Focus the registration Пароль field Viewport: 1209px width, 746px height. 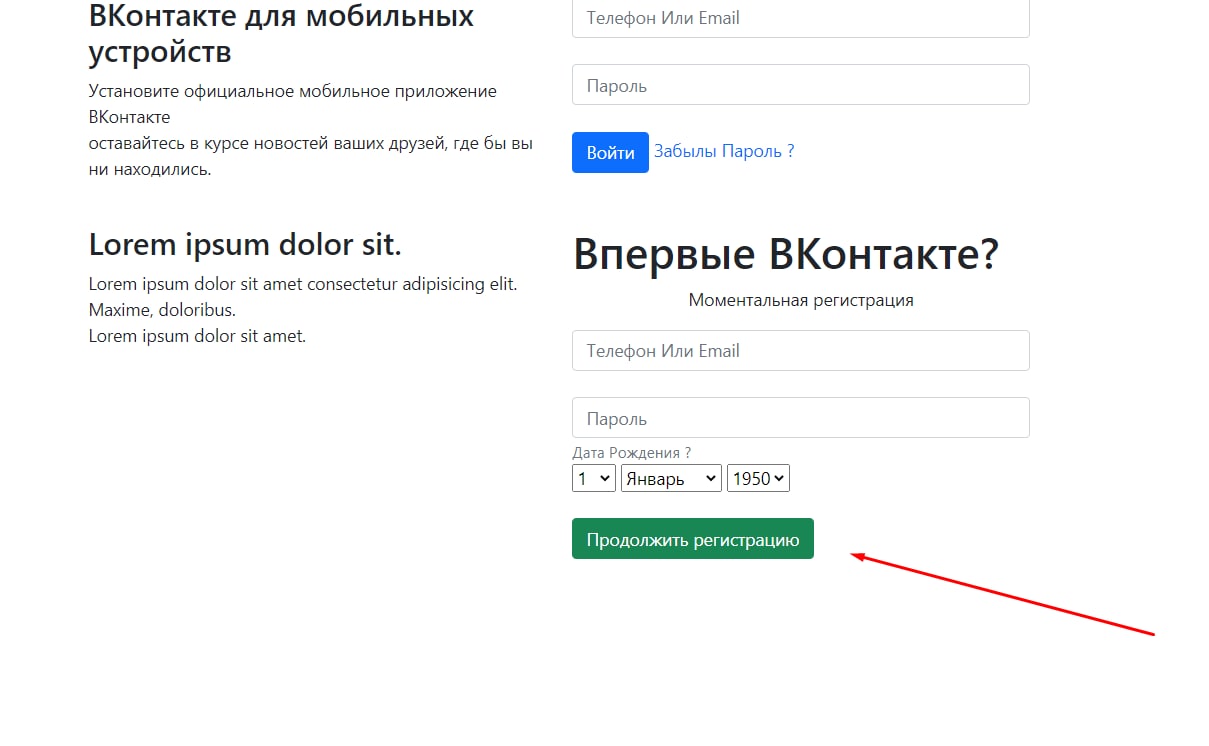800,418
